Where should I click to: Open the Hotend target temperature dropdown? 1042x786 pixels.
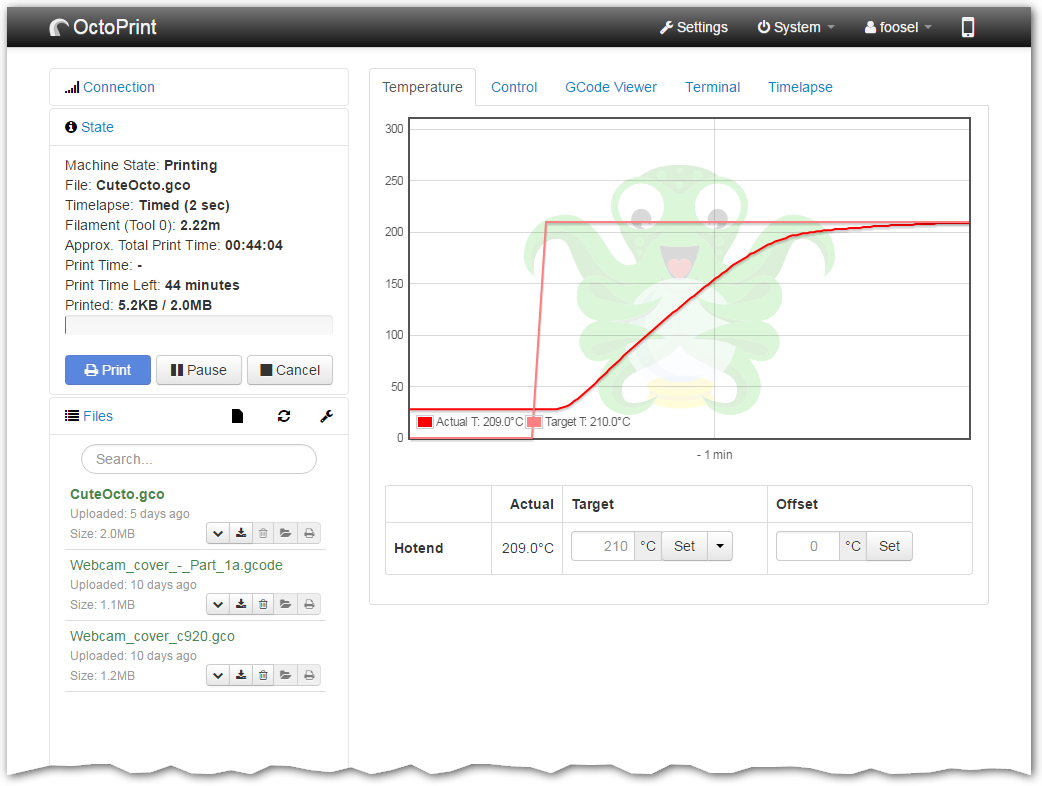[719, 546]
